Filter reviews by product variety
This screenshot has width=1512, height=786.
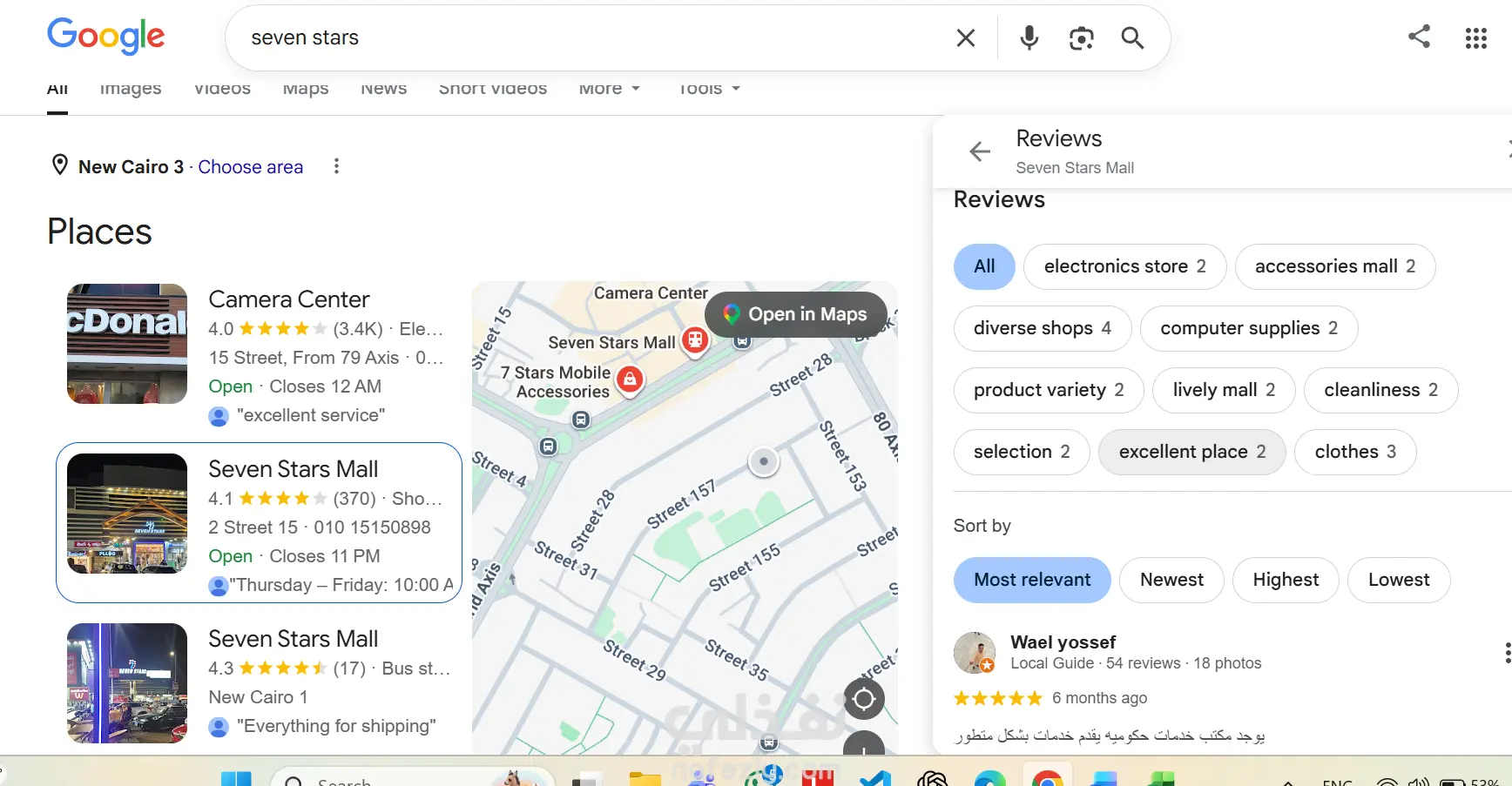[1049, 390]
